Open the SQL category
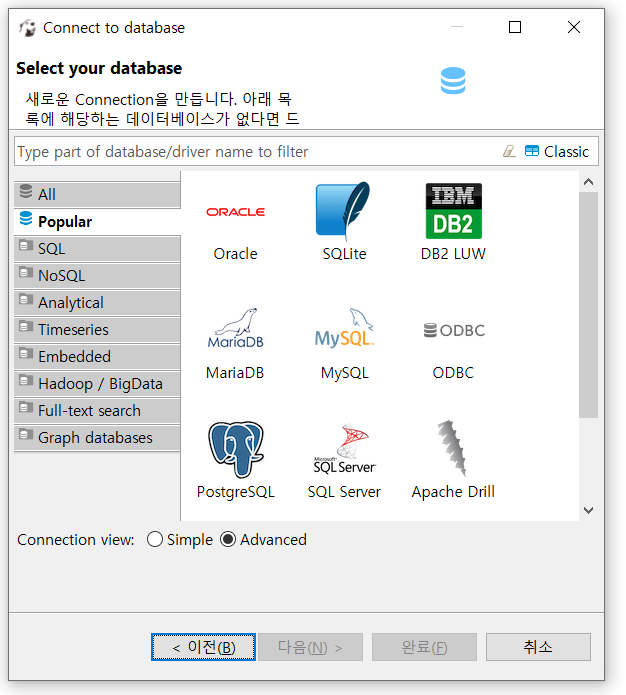The width and height of the screenshot is (626, 695). (97, 249)
